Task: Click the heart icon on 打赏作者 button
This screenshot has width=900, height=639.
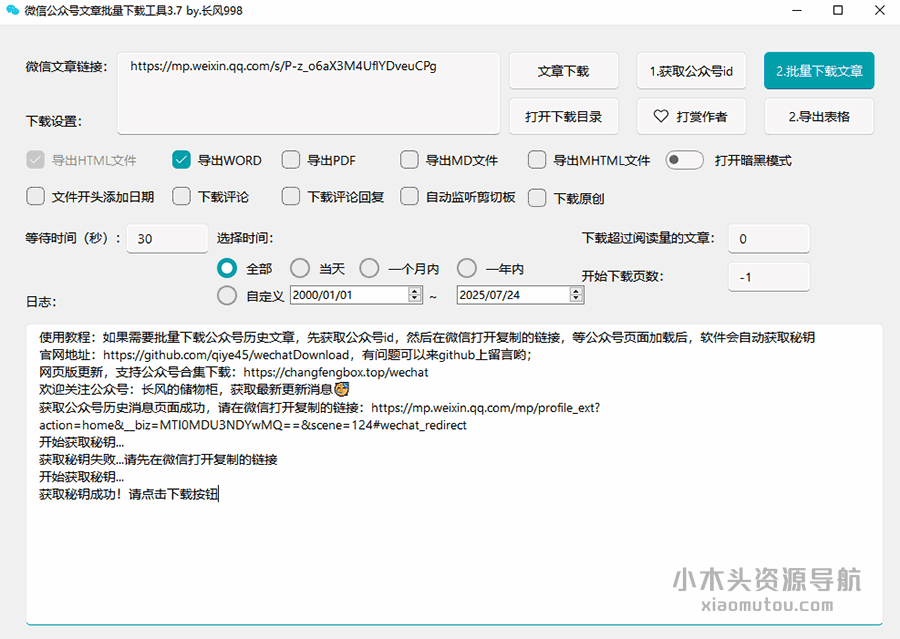Action: (x=661, y=116)
